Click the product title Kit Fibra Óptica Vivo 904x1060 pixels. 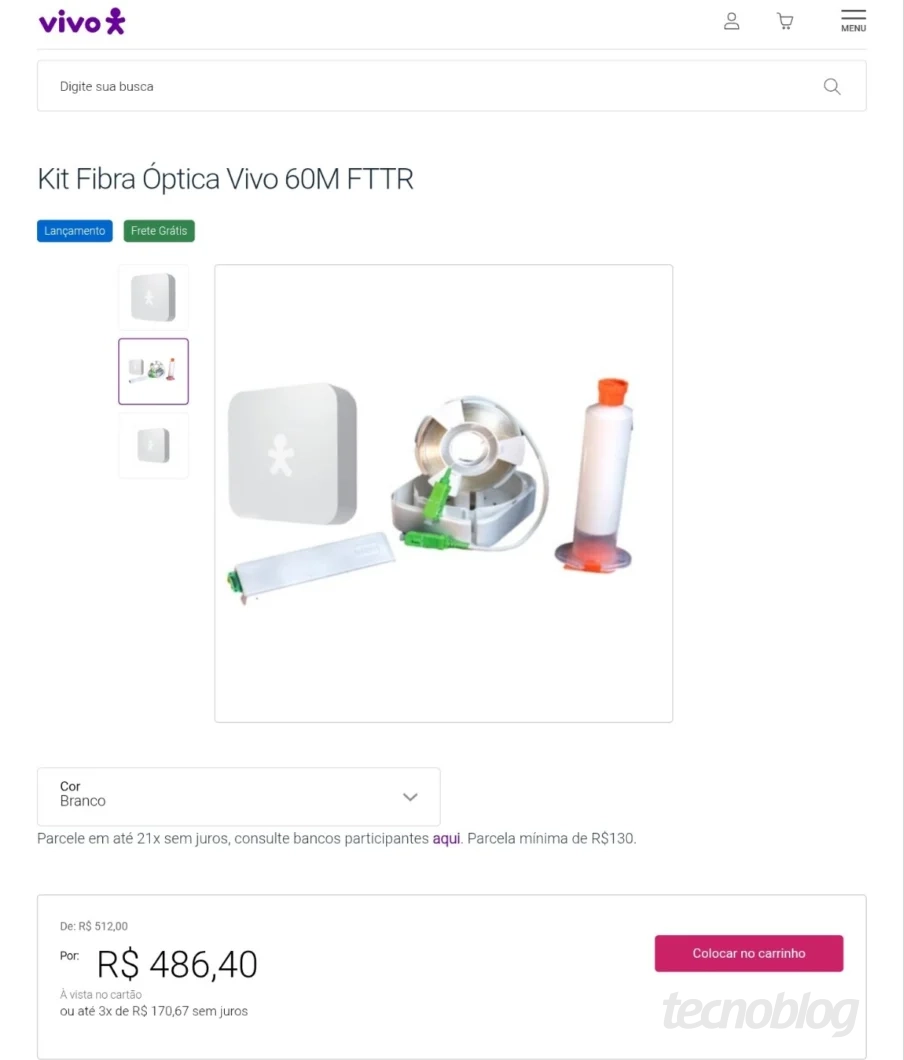pos(225,179)
